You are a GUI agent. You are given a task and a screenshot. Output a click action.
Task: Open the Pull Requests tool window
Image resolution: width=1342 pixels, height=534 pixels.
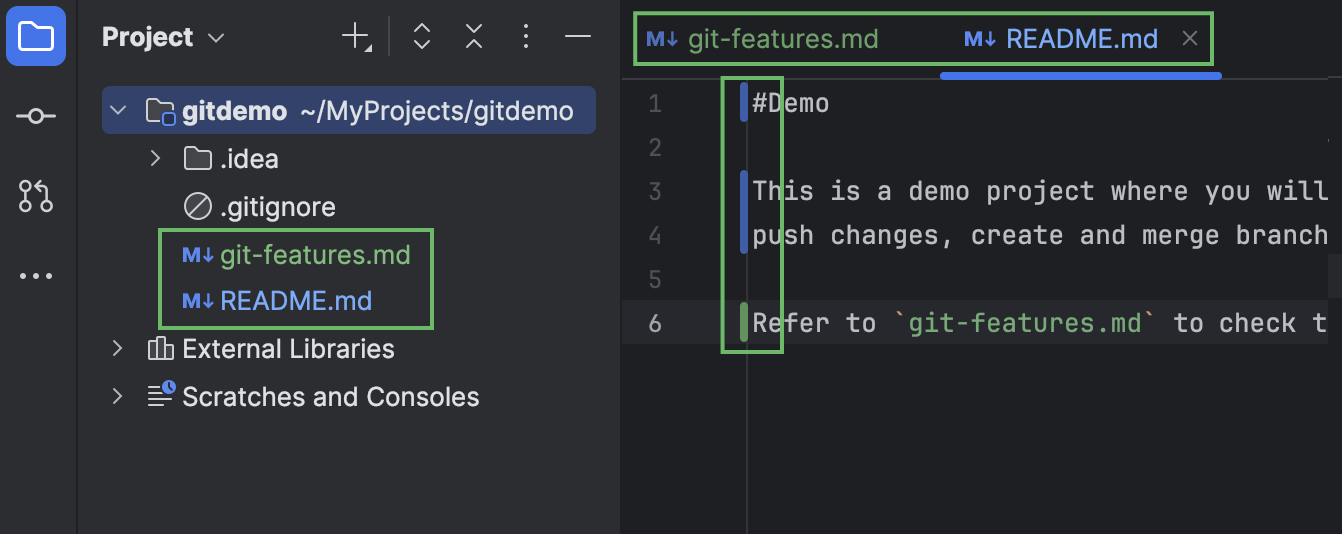pos(36,196)
